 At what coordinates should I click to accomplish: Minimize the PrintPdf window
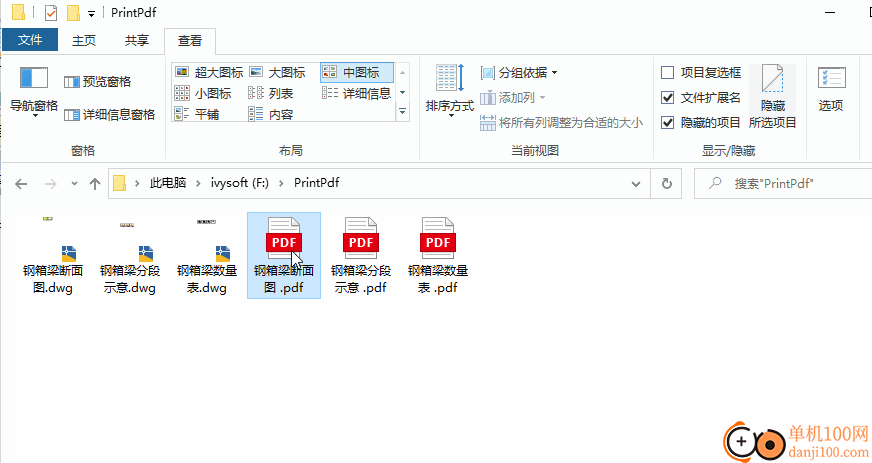coord(830,12)
